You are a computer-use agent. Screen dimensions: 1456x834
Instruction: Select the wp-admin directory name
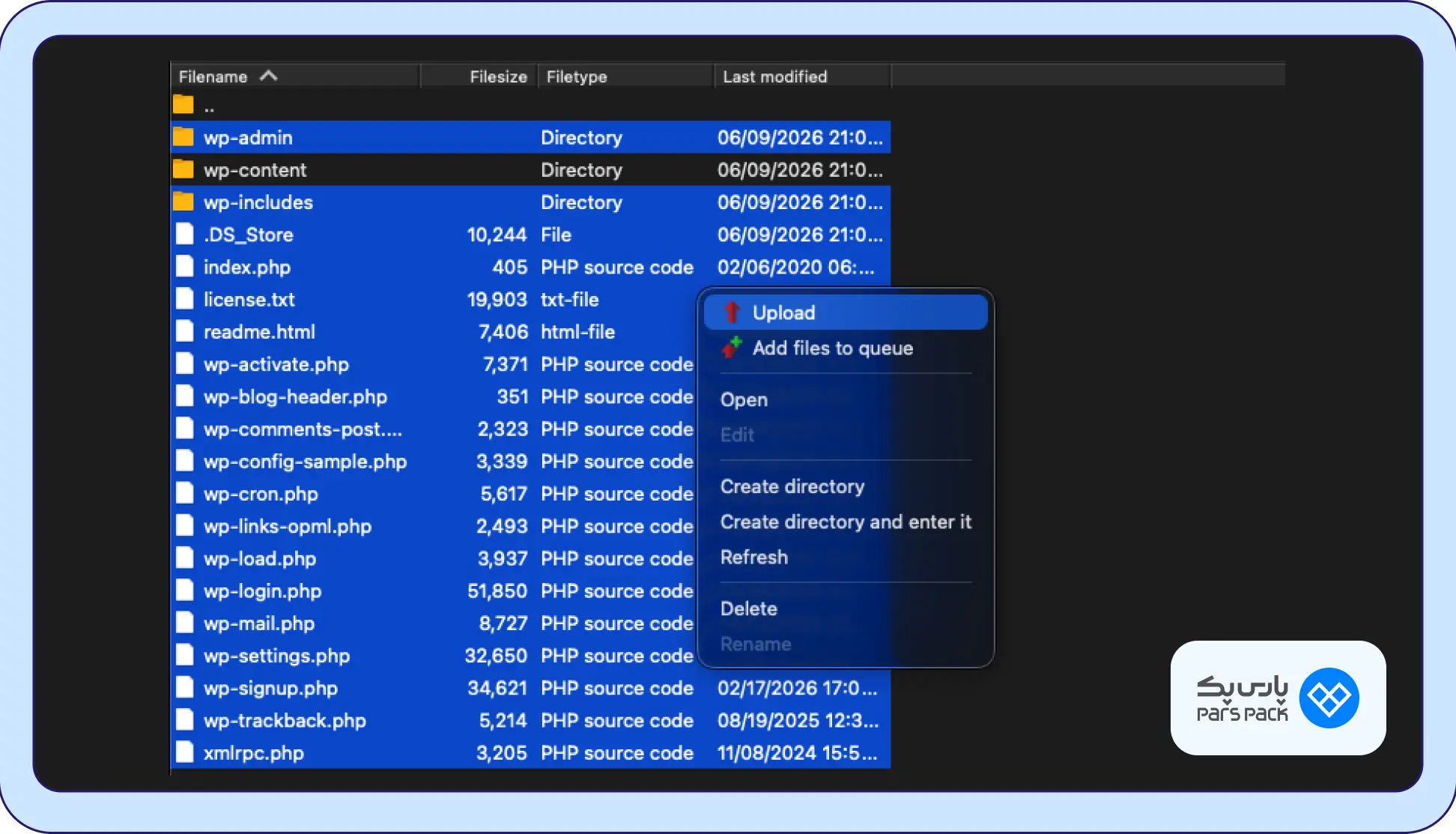tap(248, 137)
